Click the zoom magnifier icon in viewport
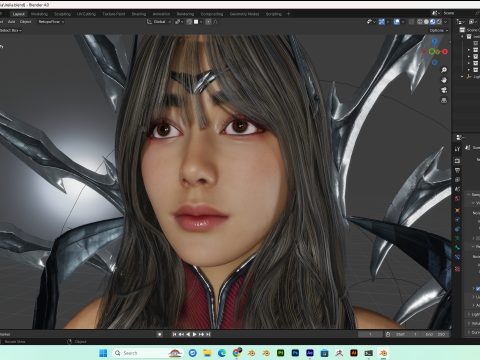The width and height of the screenshot is (480, 360). [x=444, y=70]
